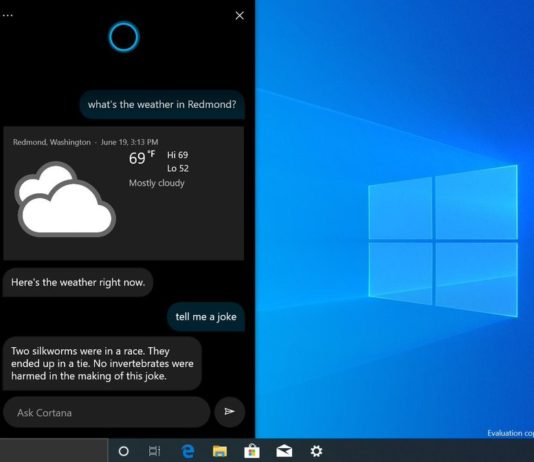
Task: Click the taskbar search box
Action: point(54,450)
